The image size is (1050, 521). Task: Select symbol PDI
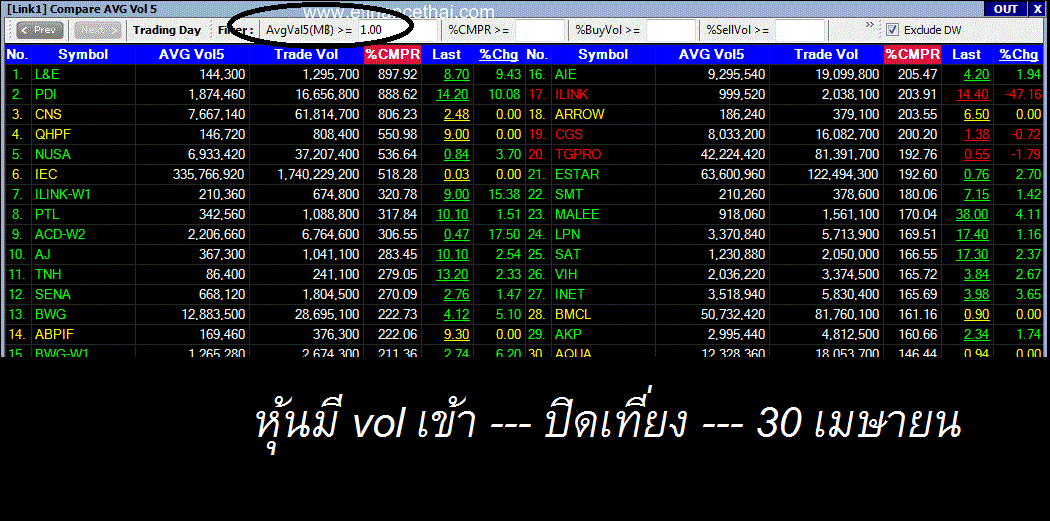point(46,94)
